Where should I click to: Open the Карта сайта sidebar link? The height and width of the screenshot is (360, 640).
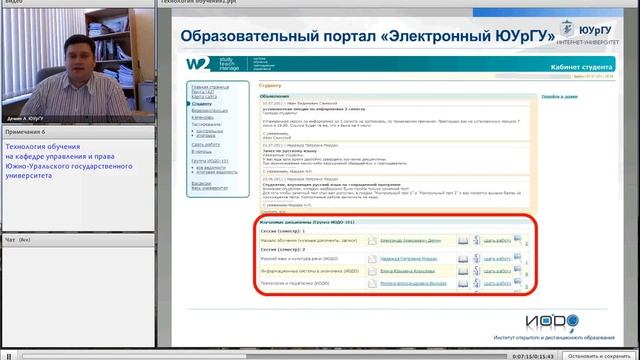[204, 97]
